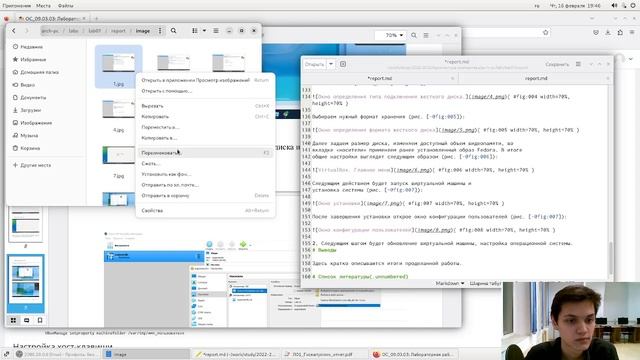Select the 1.jpg thumbnail
The height and width of the screenshot is (360, 640).
tap(118, 66)
